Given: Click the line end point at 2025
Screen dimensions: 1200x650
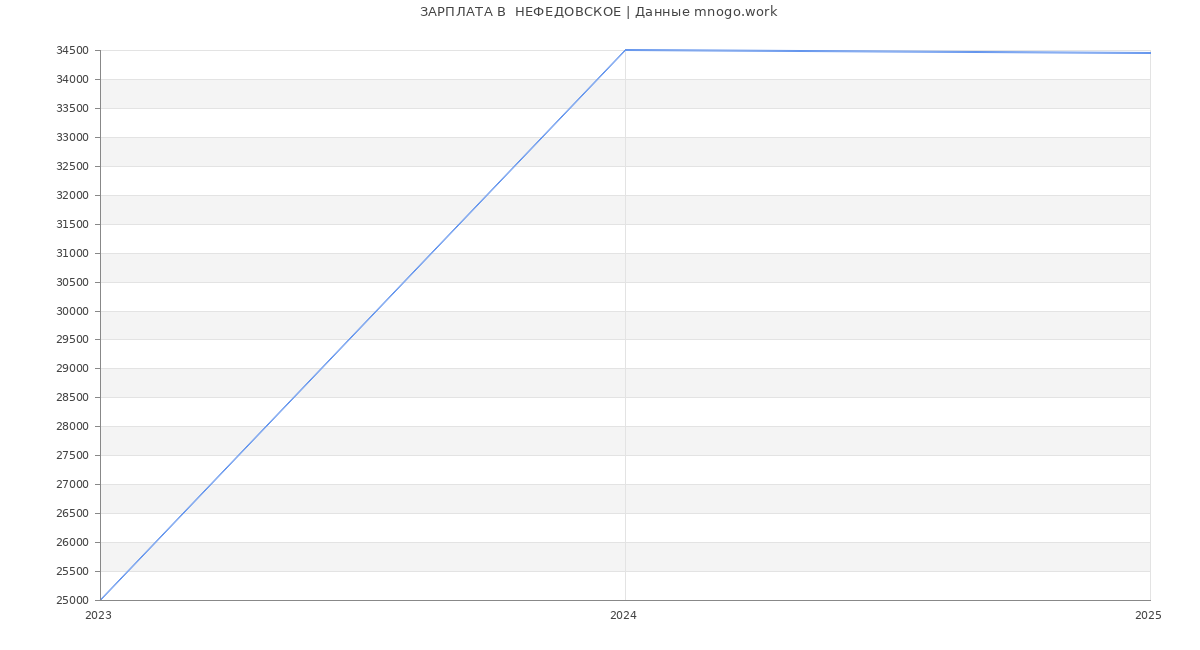Looking at the screenshot, I should 1150,53.
